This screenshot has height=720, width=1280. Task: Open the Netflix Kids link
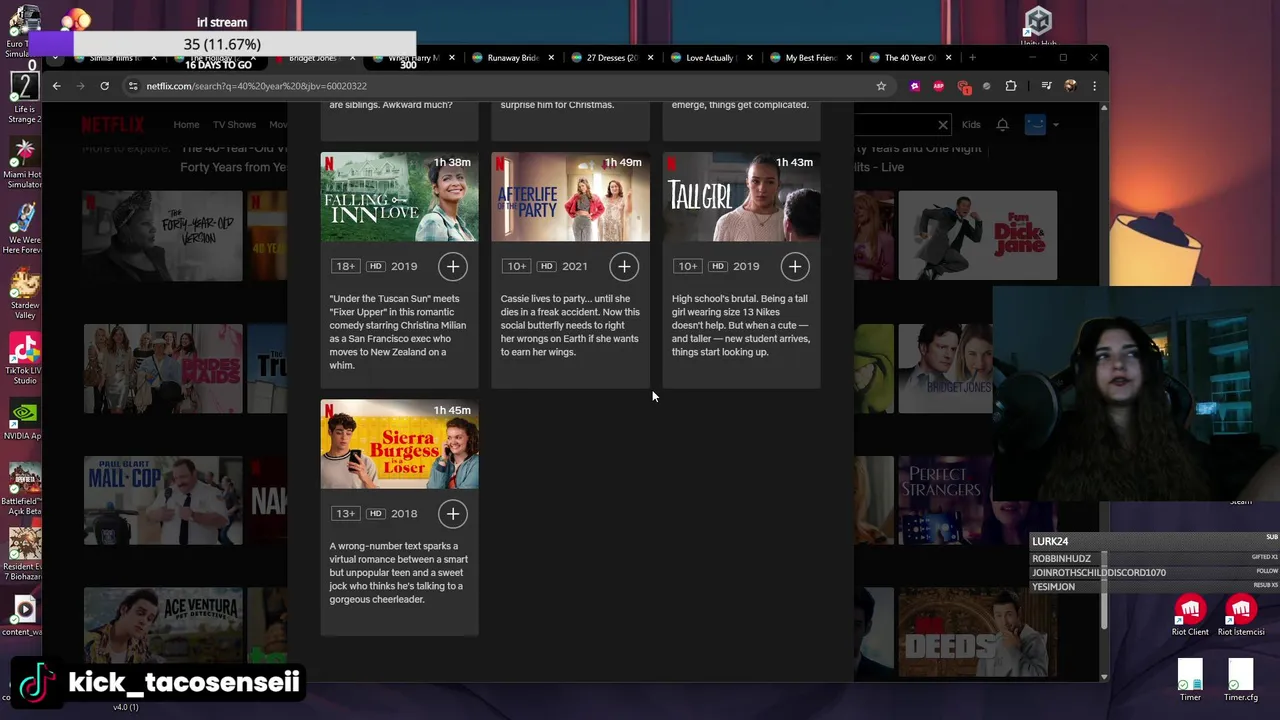point(971,125)
